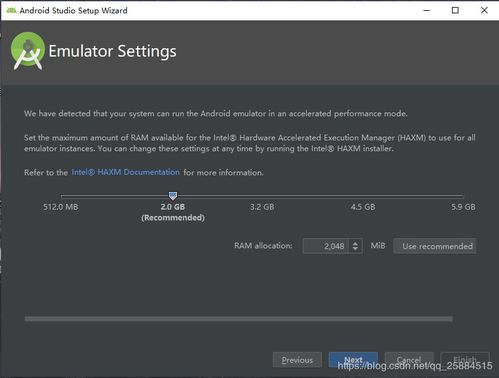Proceed with the Next button
Screen dimensions: 499x378
353,360
